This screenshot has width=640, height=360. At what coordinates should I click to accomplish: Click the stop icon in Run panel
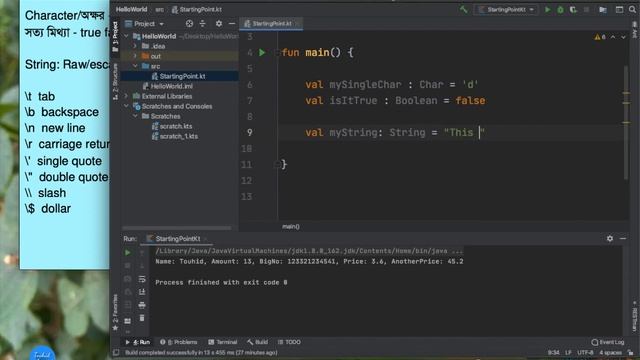[x=128, y=266]
